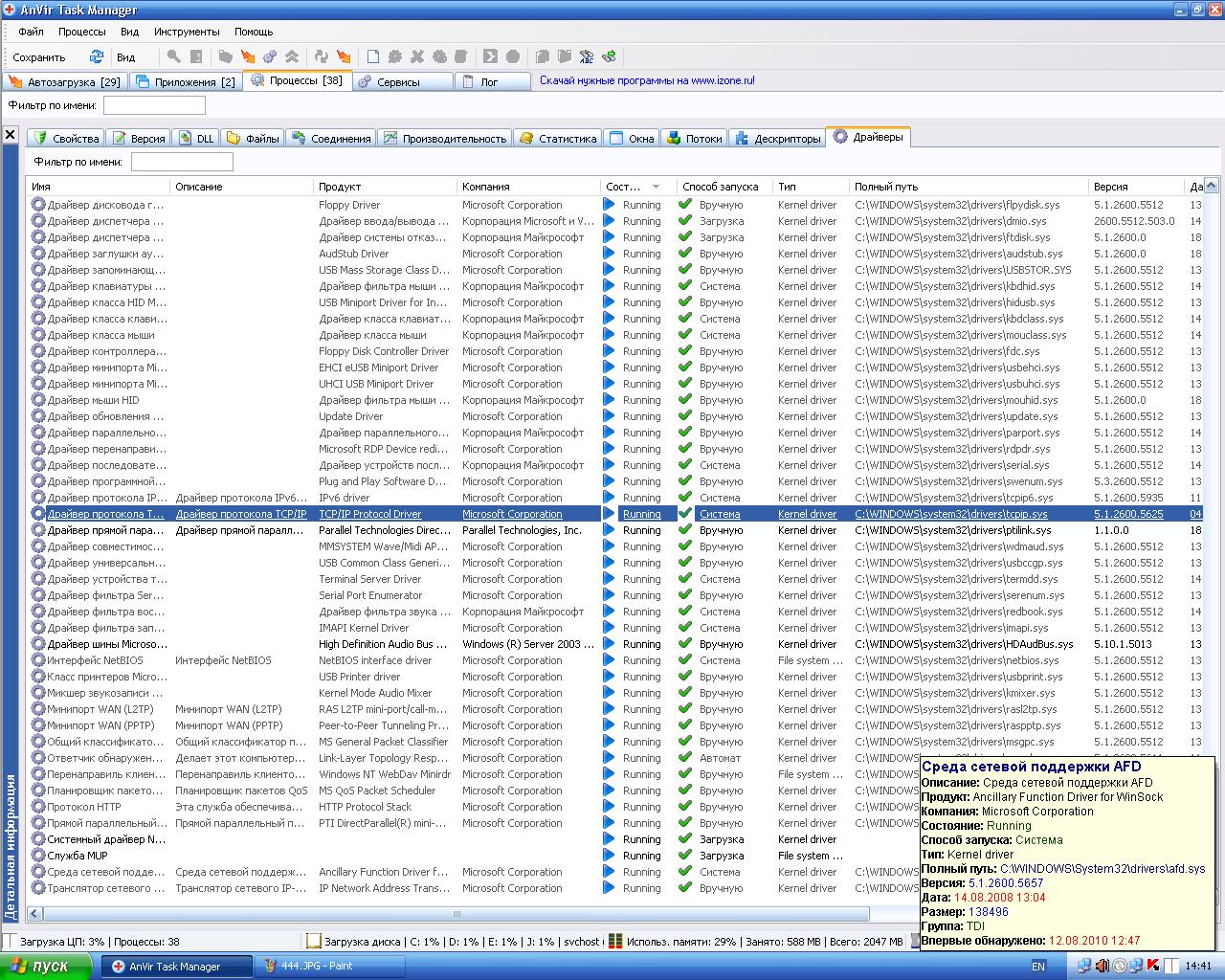
Task: Sort by the Сост... column header arrow
Action: pos(656,187)
